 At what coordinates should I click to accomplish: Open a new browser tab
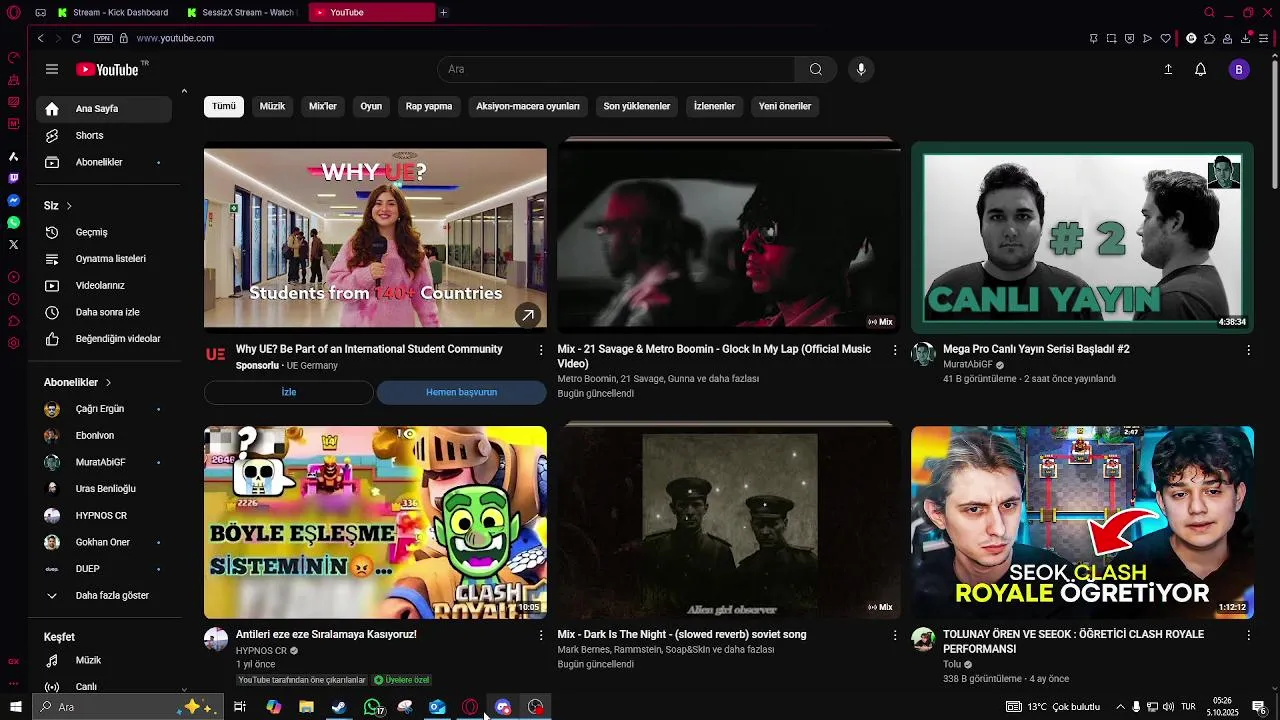(443, 12)
